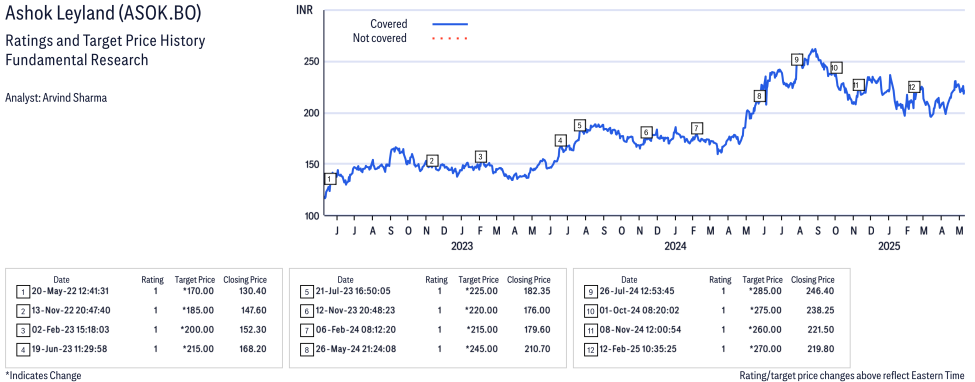Click the Ashok Leyland (ASOK.BO) title

point(103,13)
